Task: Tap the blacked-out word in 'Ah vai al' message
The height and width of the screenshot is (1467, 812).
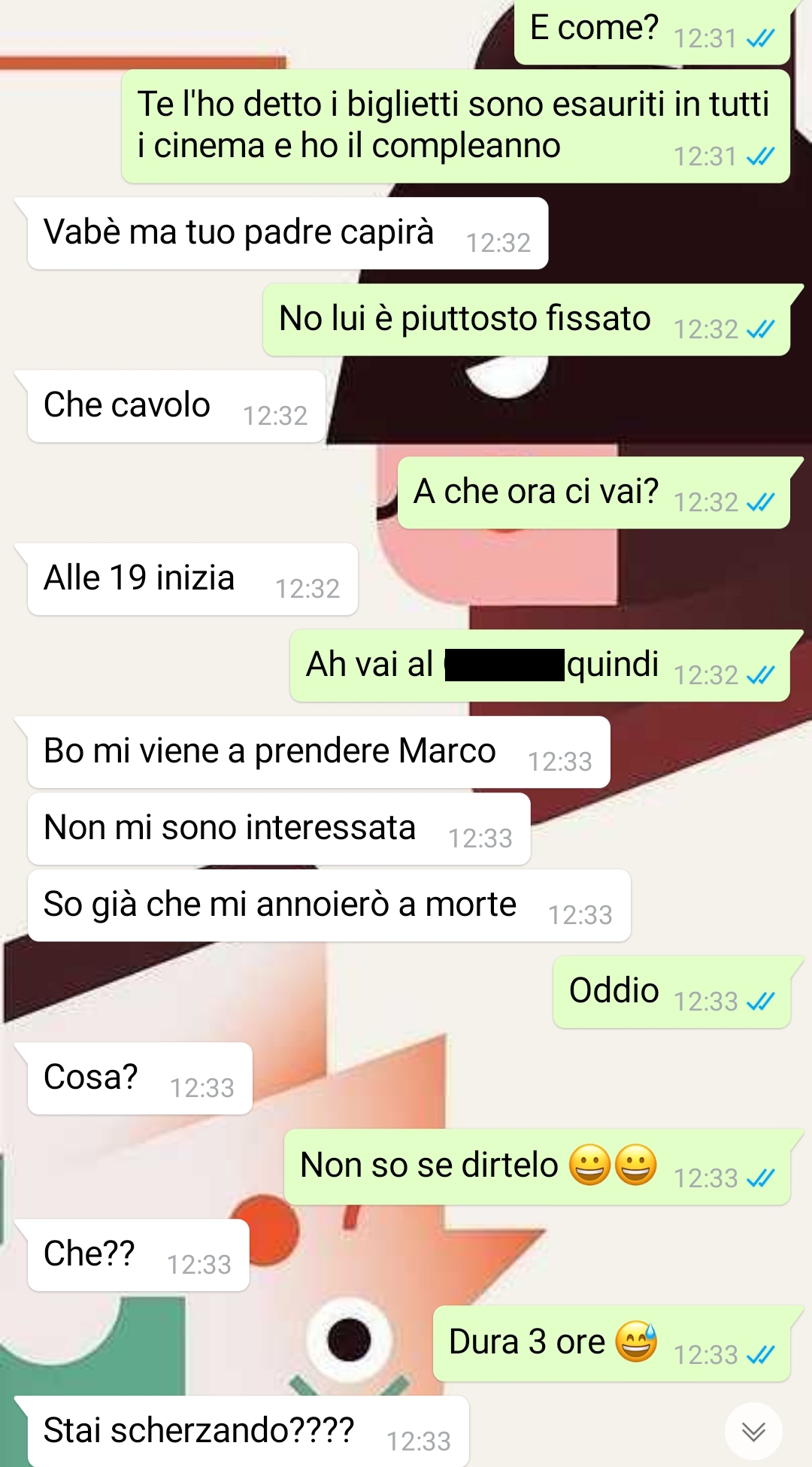Action: (504, 665)
